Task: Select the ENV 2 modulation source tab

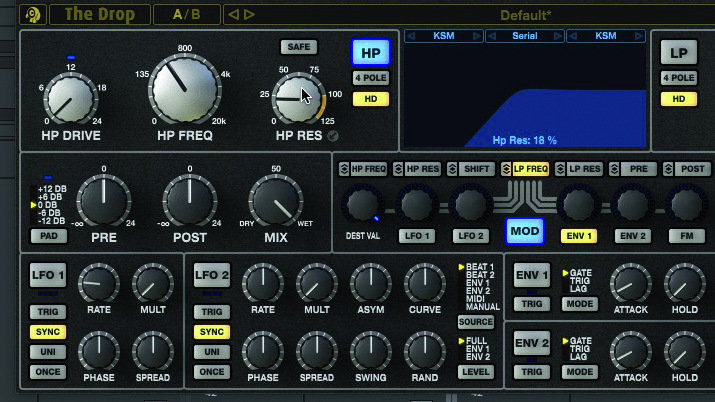Action: 633,236
